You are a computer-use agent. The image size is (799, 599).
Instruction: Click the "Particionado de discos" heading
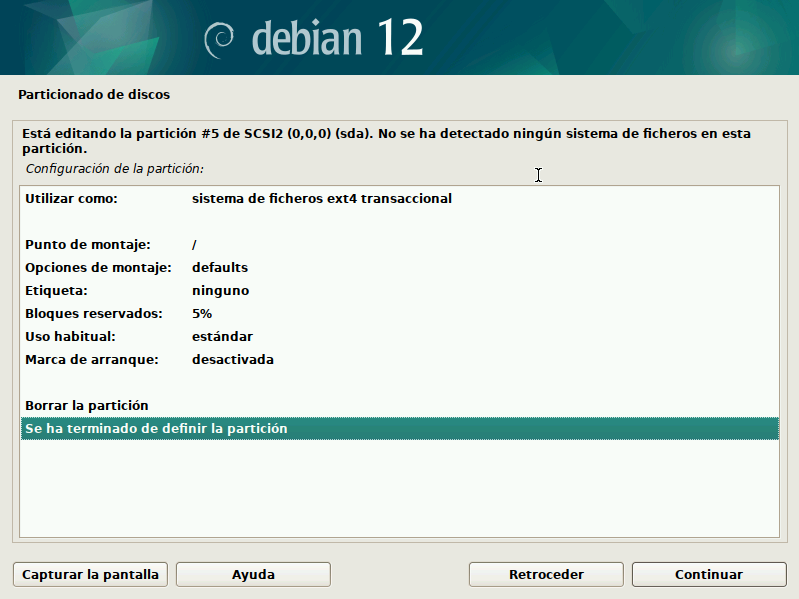(94, 95)
